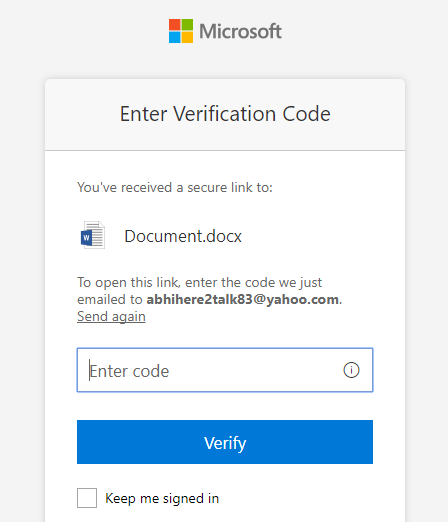Click the Microsoft wordmark text
The width and height of the screenshot is (448, 522).
tap(240, 31)
